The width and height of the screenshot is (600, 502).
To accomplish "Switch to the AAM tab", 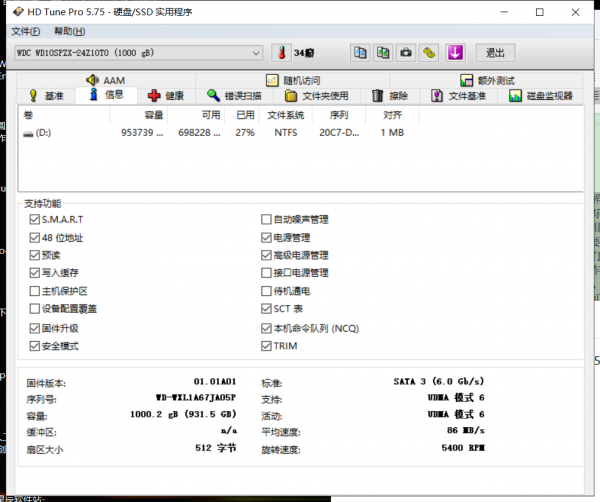I will [106, 80].
